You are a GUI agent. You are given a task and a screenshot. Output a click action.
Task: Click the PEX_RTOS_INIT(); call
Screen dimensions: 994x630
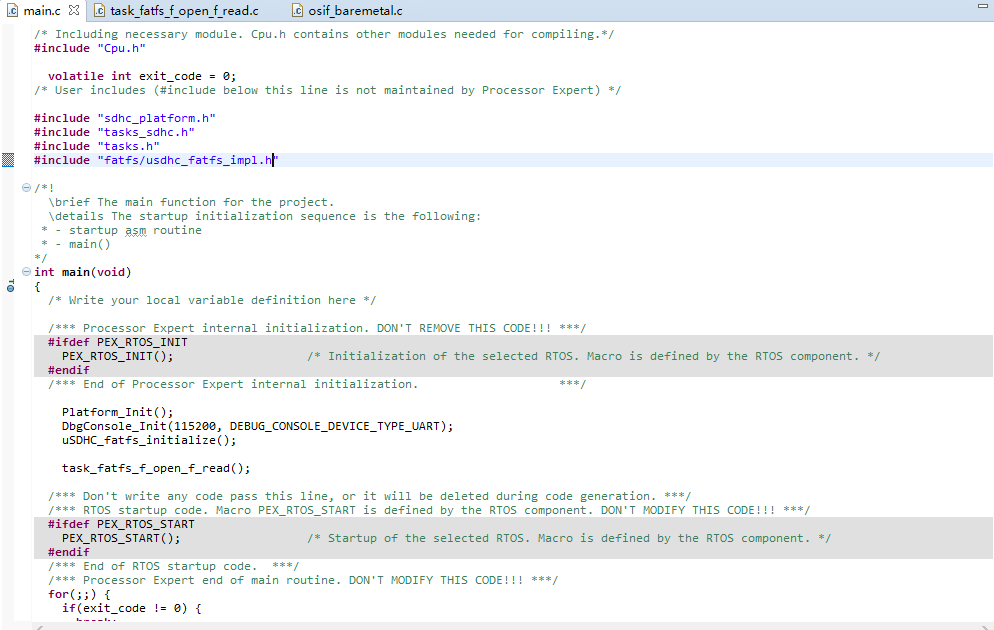pyautogui.click(x=117, y=356)
